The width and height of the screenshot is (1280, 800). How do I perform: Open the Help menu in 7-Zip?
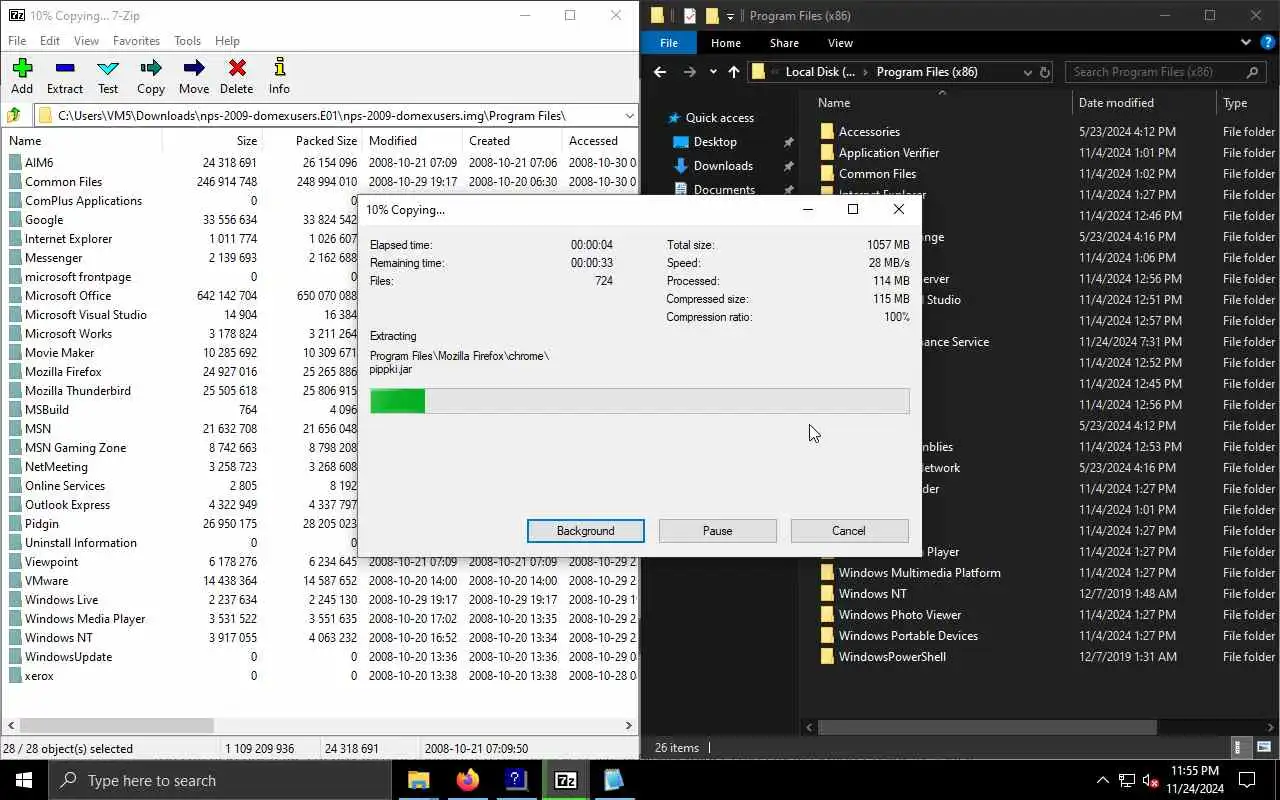pyautogui.click(x=227, y=41)
